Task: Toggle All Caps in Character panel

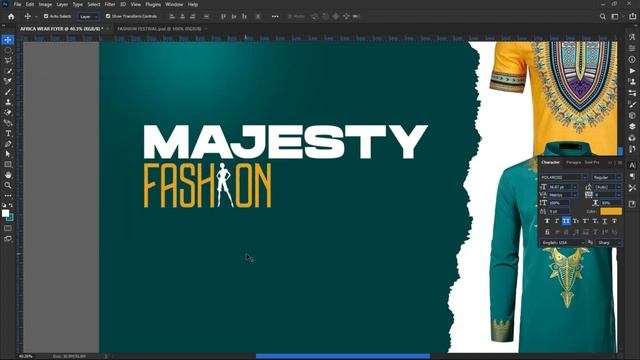Action: (566, 221)
